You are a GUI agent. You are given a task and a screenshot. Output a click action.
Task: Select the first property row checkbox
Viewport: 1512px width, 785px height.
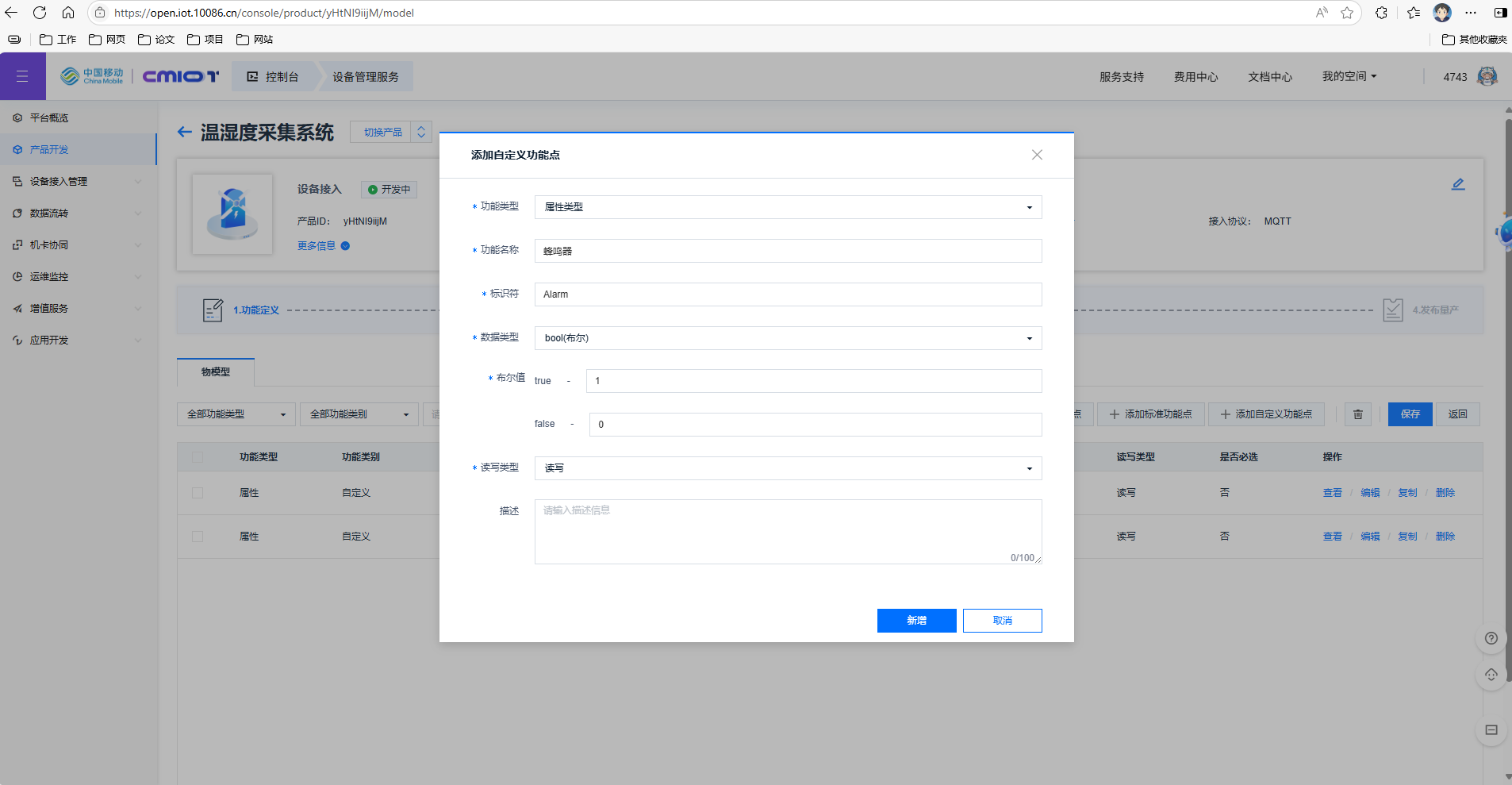[198, 493]
